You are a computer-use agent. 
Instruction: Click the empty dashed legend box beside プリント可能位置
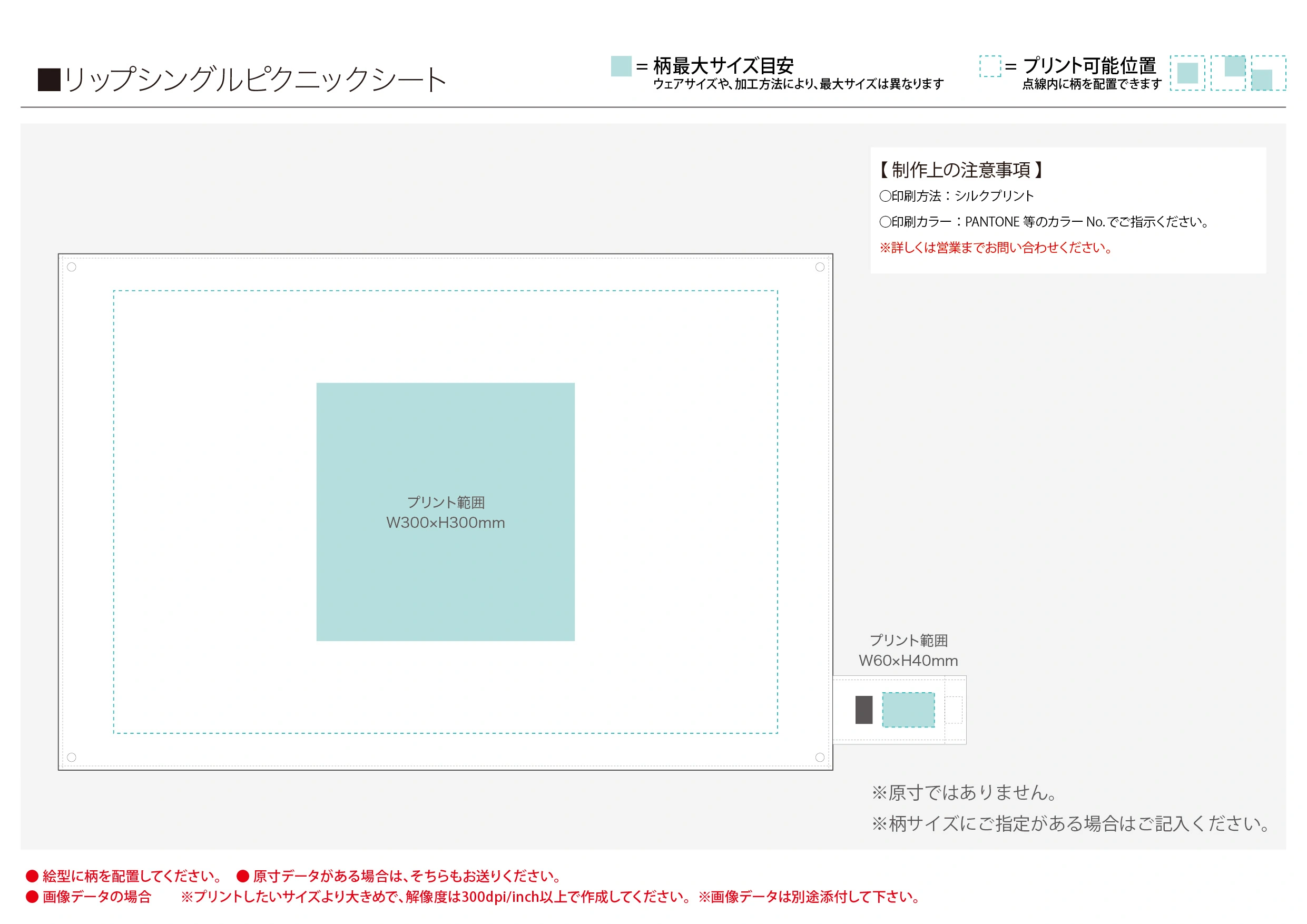click(990, 66)
